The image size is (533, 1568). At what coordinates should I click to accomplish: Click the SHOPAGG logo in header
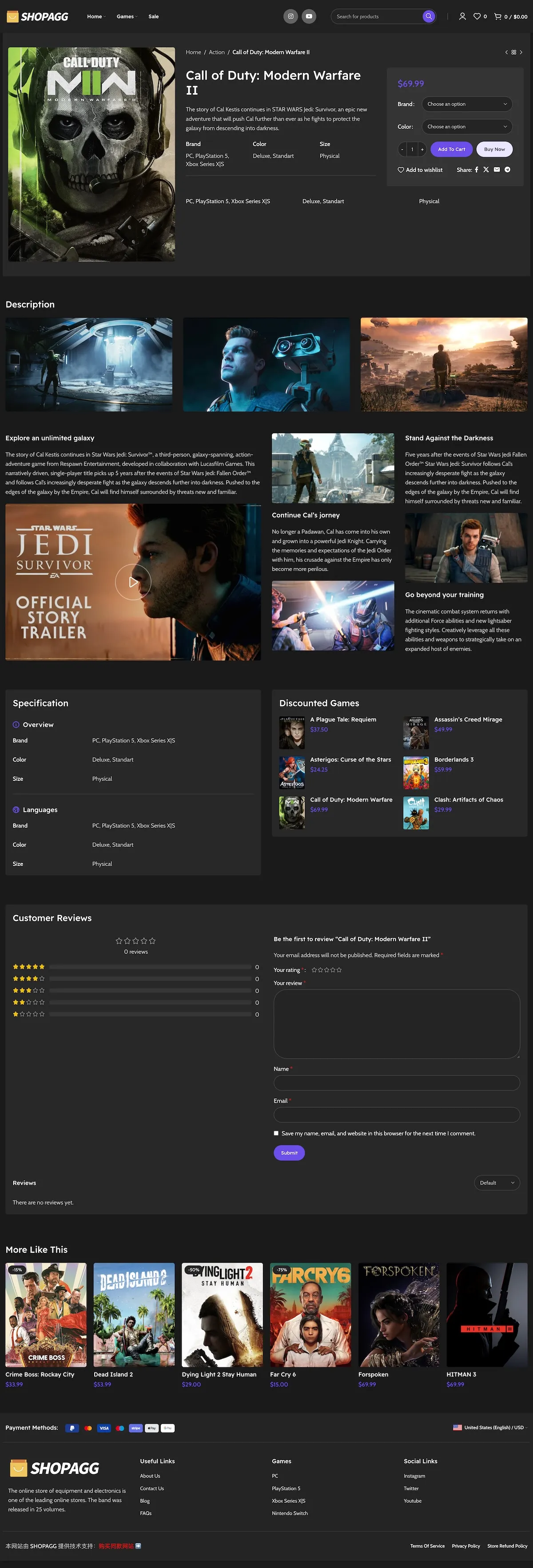(37, 16)
